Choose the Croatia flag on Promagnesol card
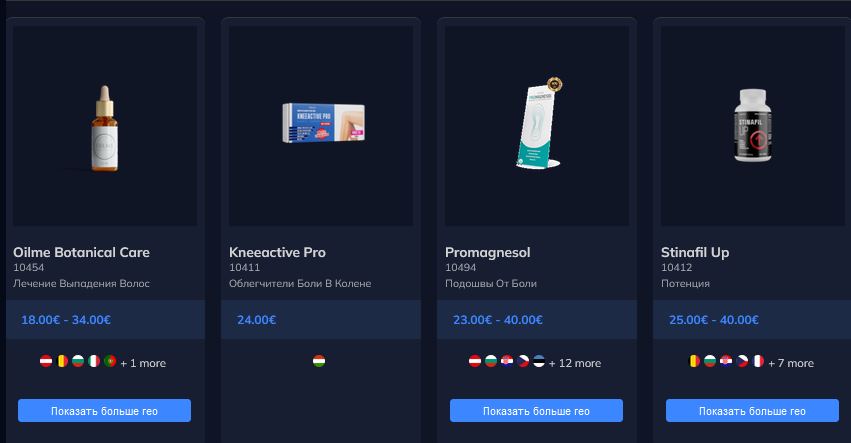 click(507, 361)
